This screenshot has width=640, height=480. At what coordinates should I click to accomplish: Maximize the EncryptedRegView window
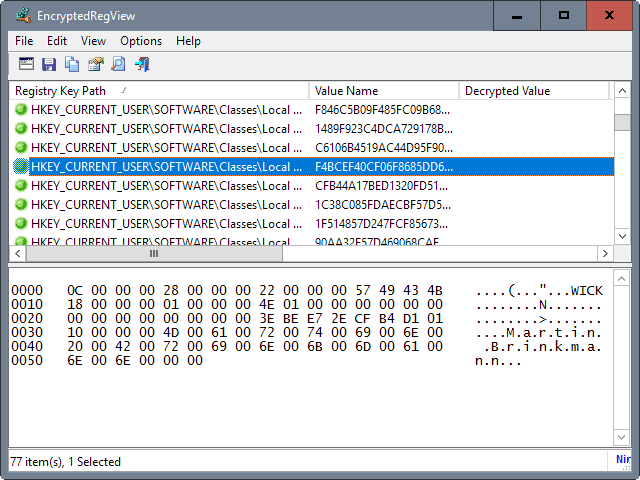tap(564, 16)
